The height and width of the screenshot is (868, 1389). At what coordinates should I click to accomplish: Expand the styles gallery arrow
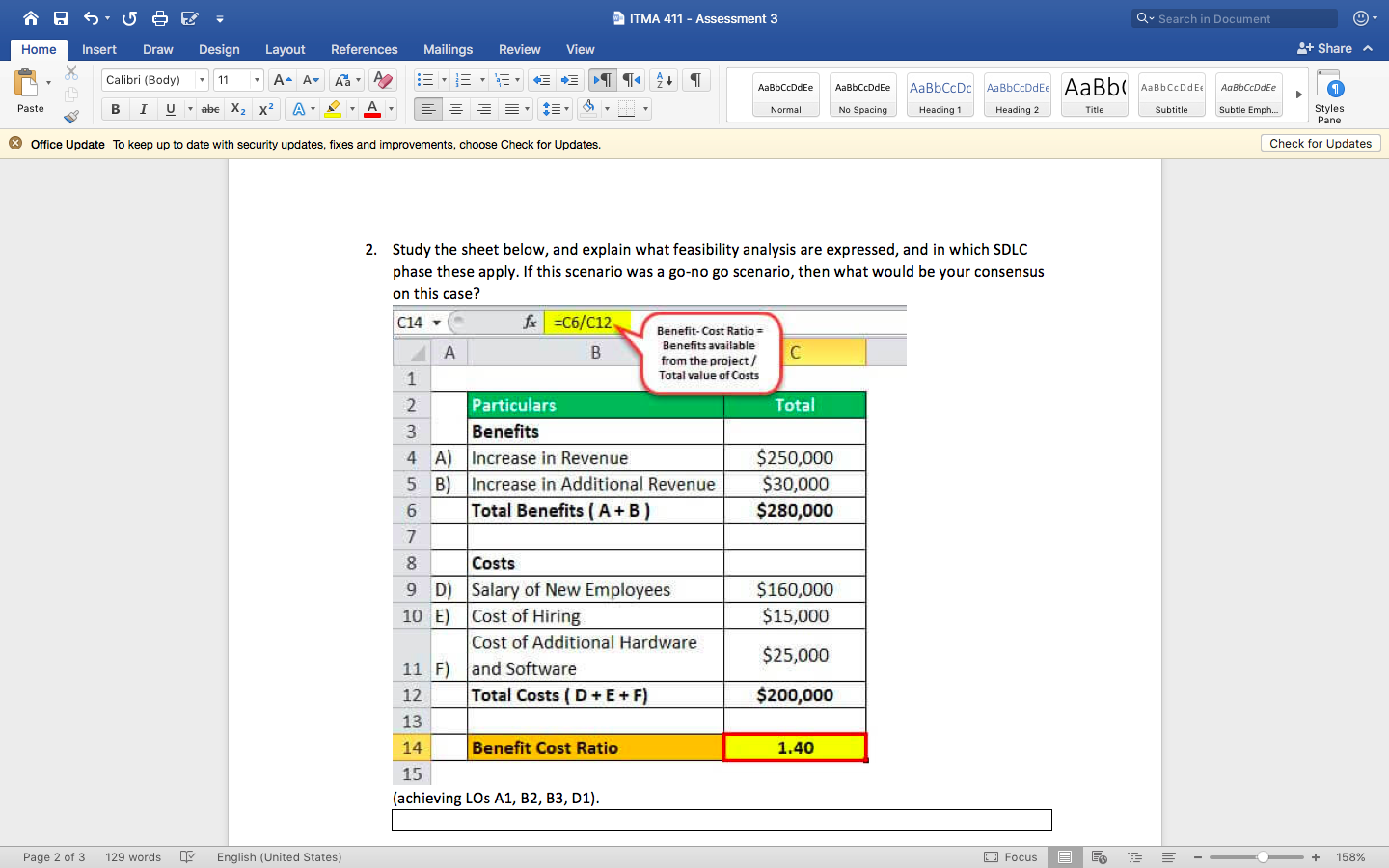pyautogui.click(x=1298, y=95)
